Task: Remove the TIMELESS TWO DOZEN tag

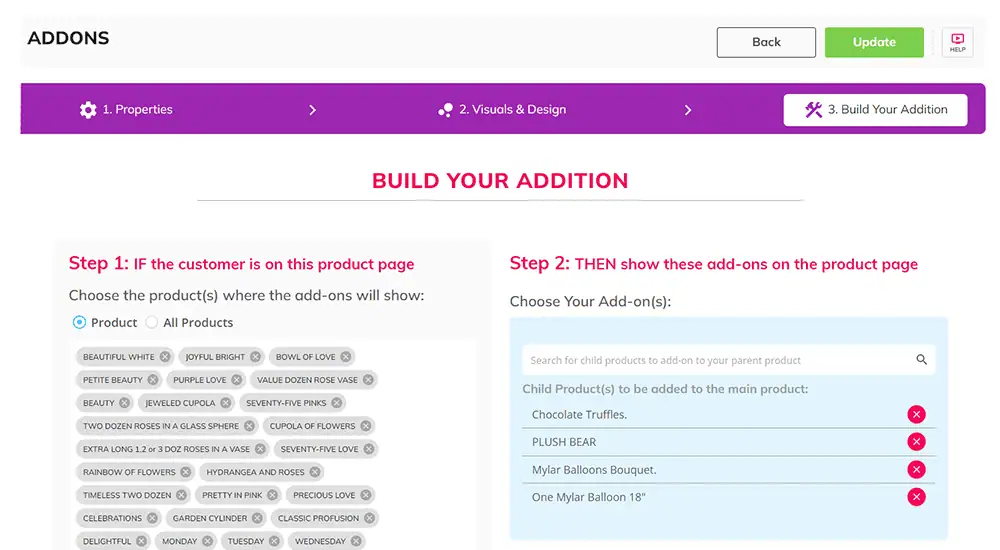Action: 182,495
